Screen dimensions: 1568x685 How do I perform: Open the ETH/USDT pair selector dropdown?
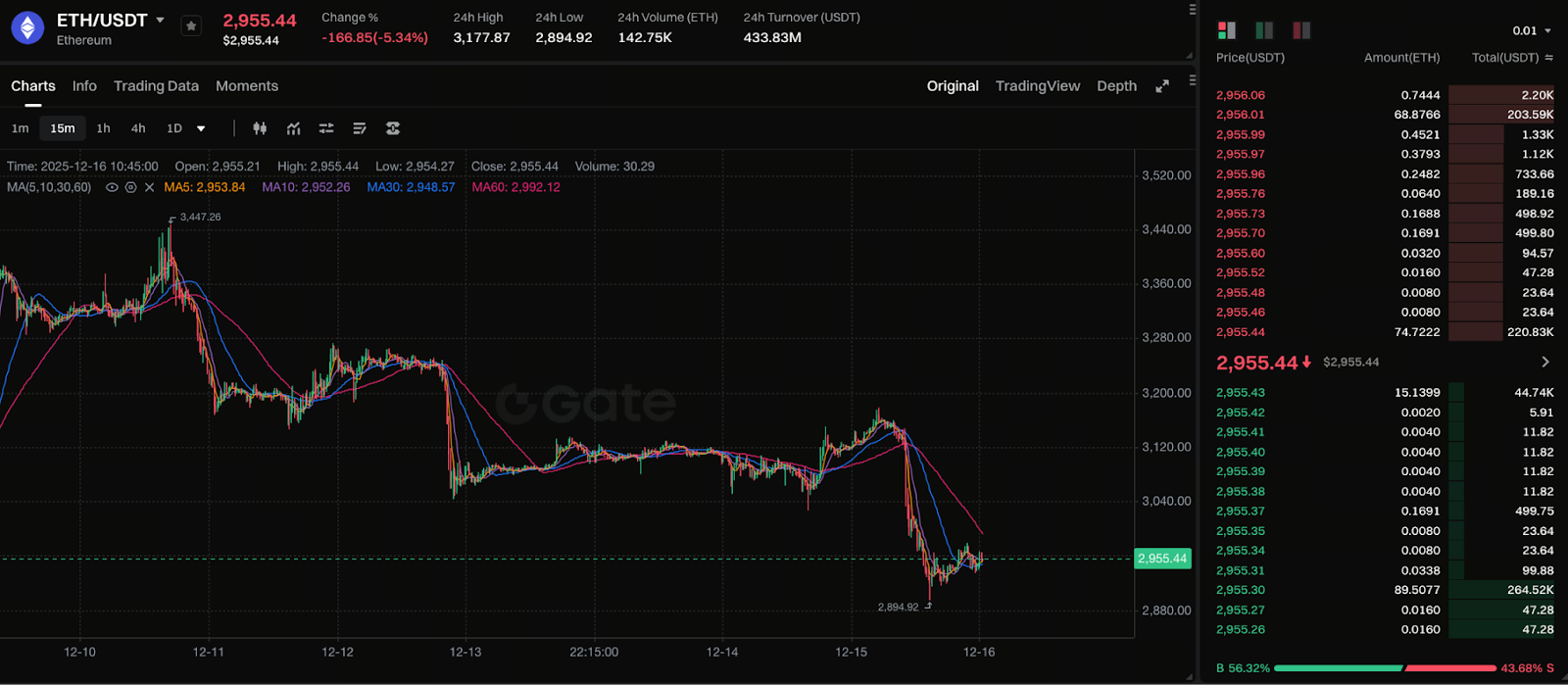pos(161,20)
